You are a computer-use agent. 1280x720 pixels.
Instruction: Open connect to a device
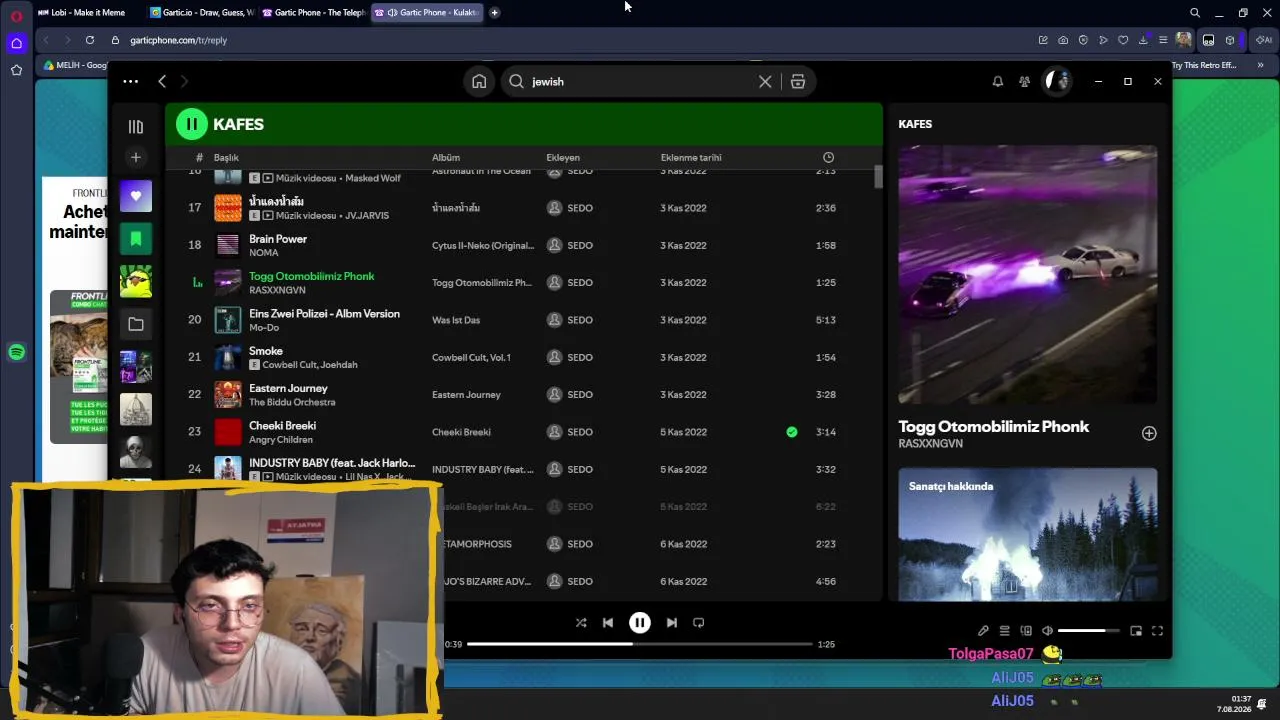pyautogui.click(x=1026, y=631)
